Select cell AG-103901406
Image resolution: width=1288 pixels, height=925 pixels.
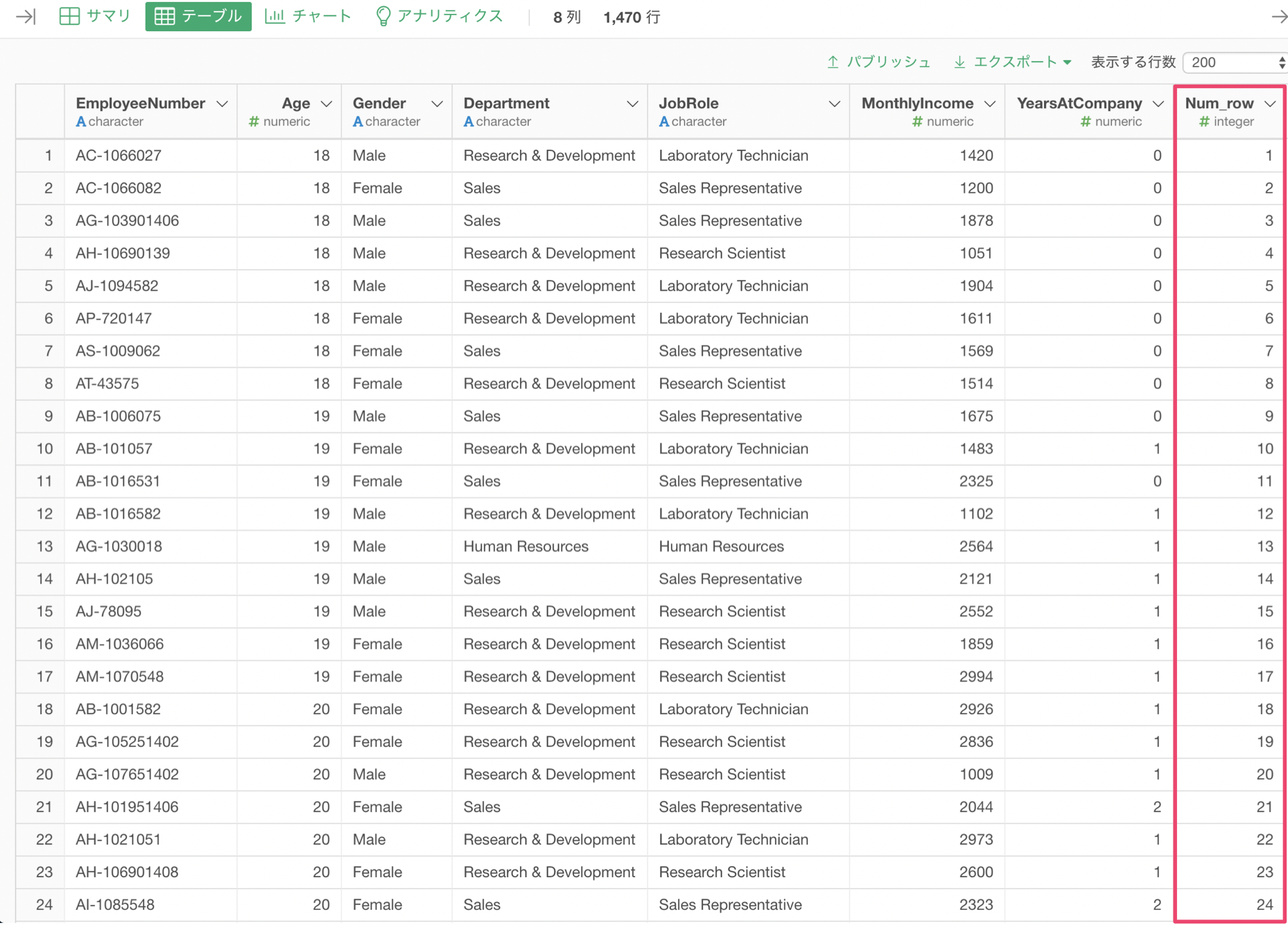[x=150, y=221]
